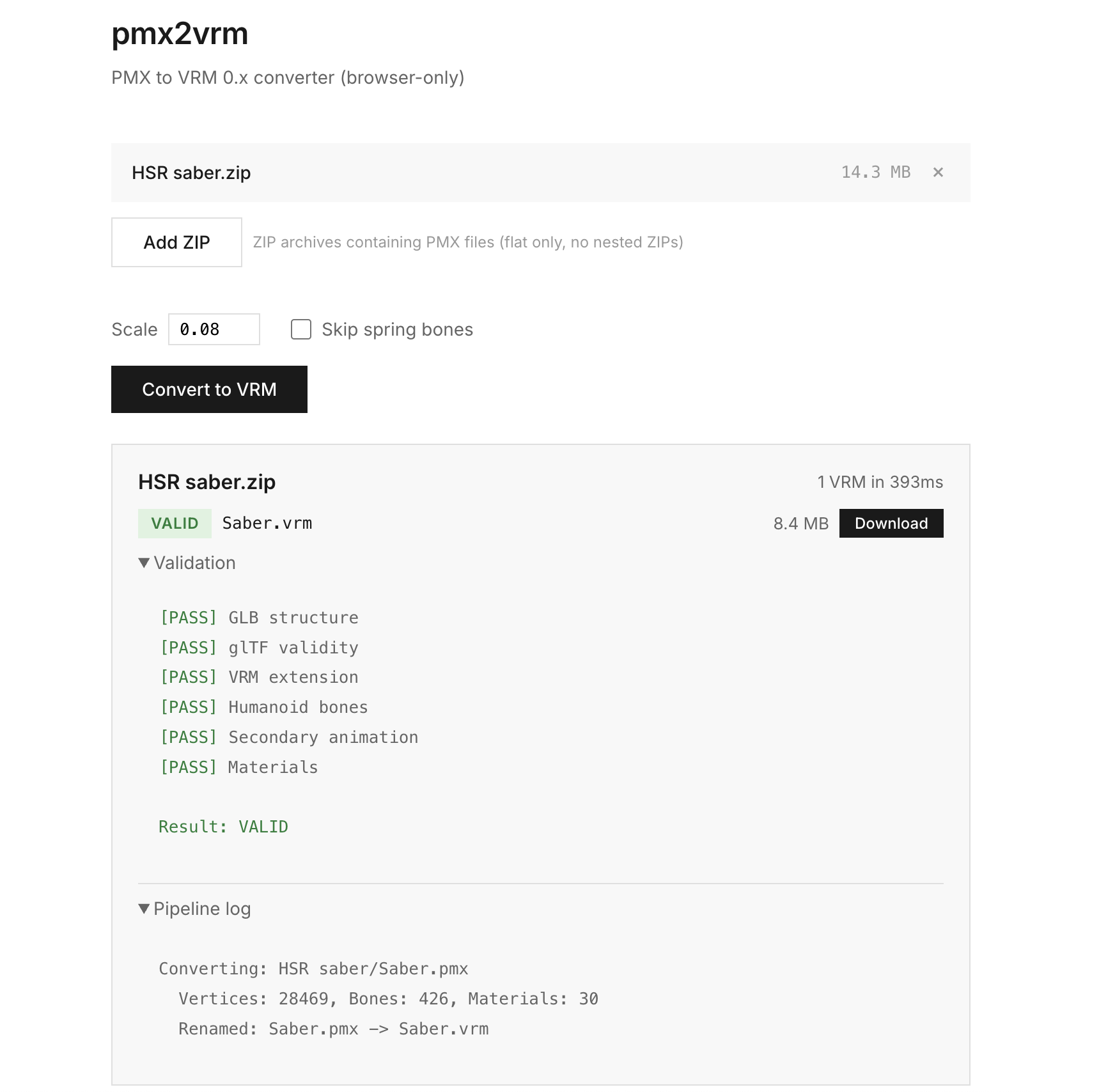Click the Validation disclosure triangle
This screenshot has height=1092, width=1115.
(143, 563)
